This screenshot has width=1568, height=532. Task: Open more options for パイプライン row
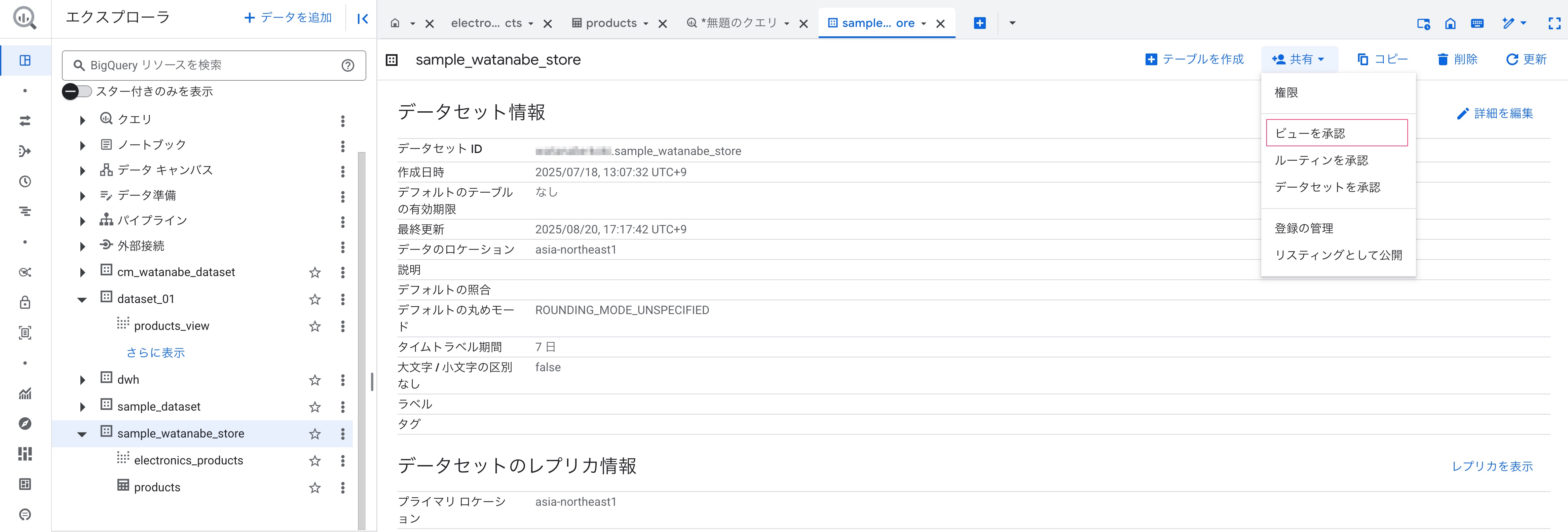tap(343, 222)
